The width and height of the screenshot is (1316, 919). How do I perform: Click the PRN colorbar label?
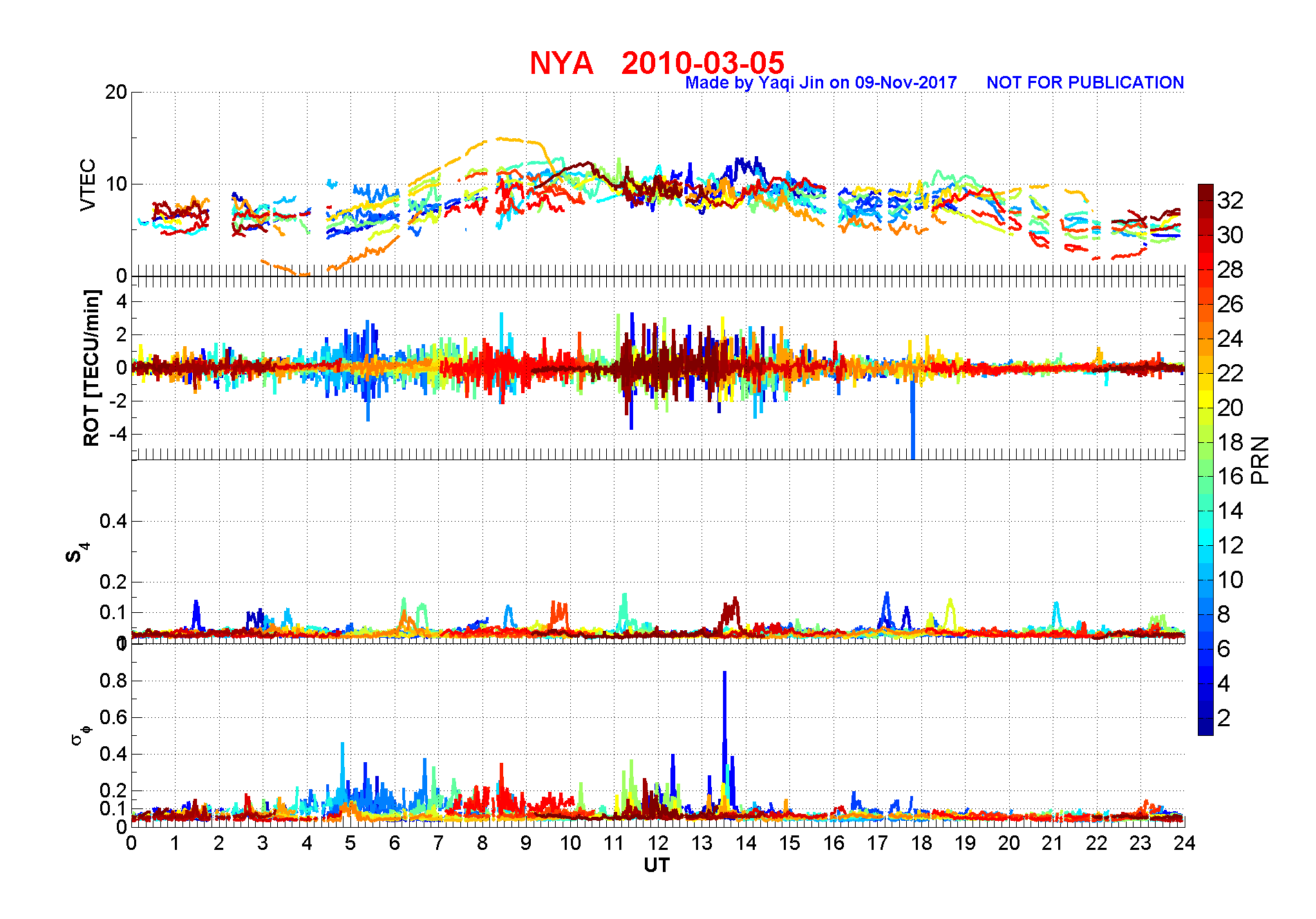[1260, 459]
